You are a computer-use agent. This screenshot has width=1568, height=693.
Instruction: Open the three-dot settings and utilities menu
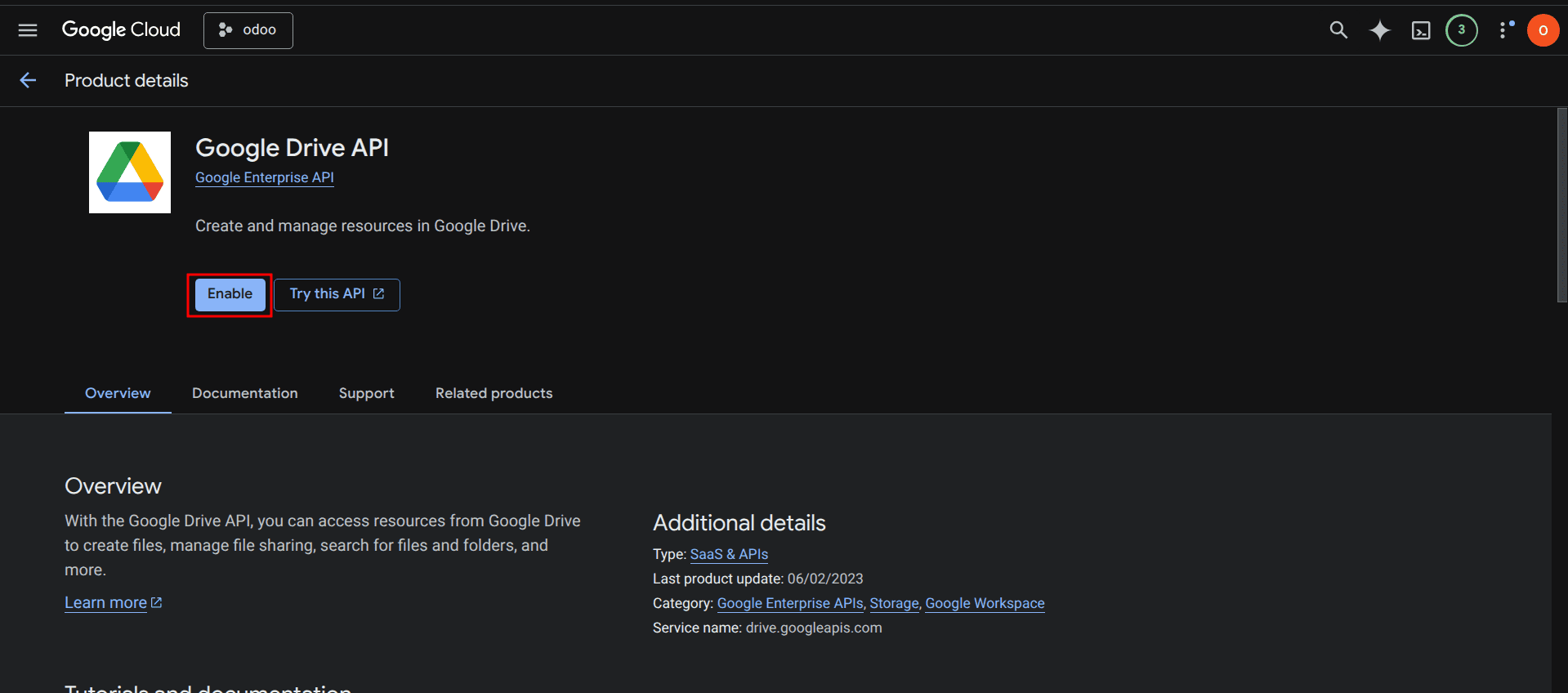click(x=1504, y=30)
